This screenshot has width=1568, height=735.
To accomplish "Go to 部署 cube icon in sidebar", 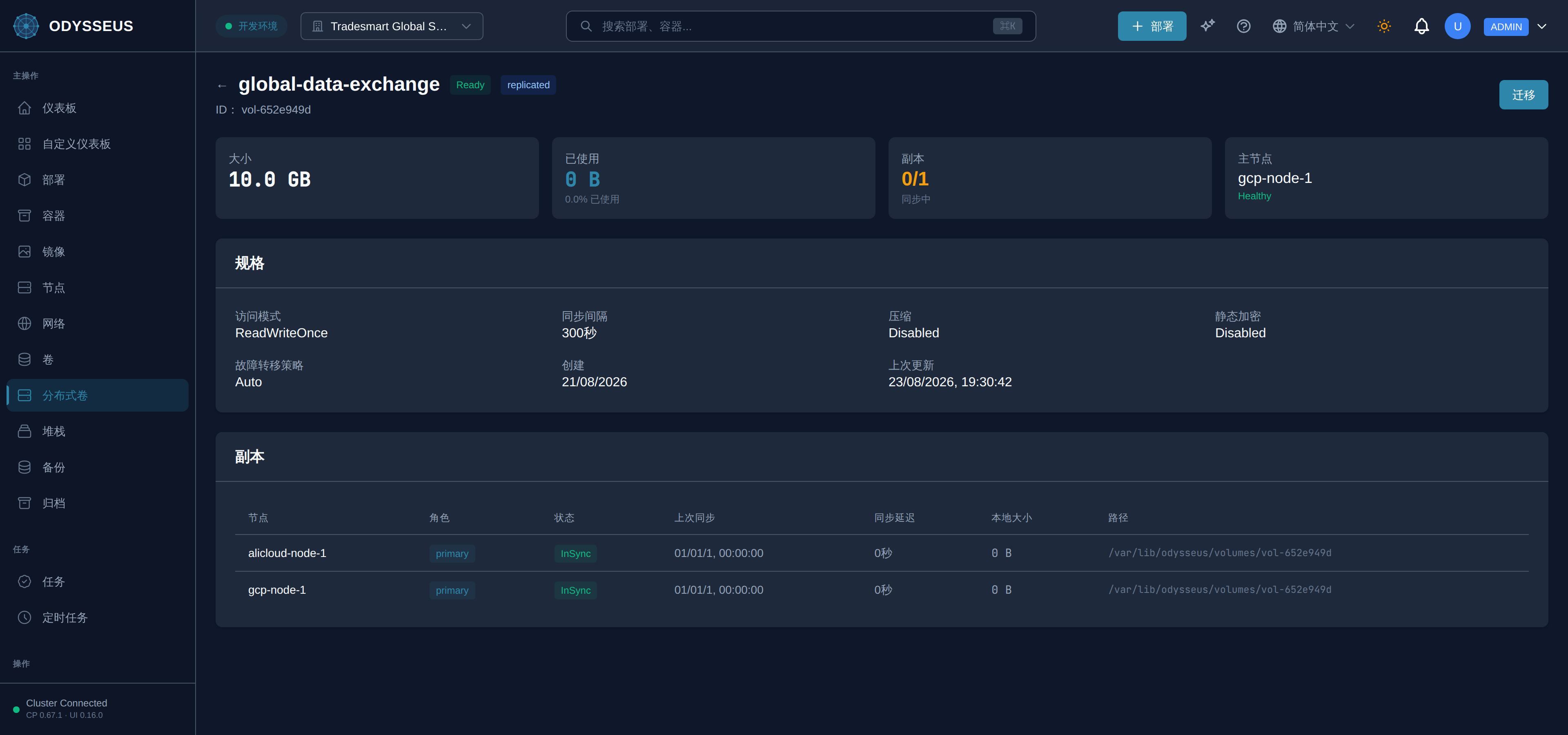I will click(x=24, y=180).
